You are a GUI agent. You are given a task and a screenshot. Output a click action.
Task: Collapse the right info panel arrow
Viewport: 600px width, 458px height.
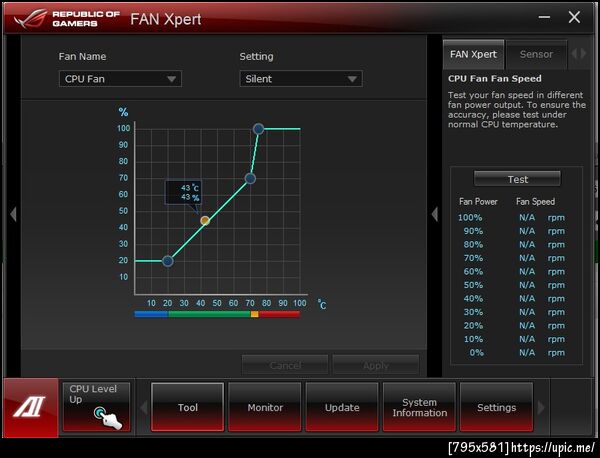(435, 214)
